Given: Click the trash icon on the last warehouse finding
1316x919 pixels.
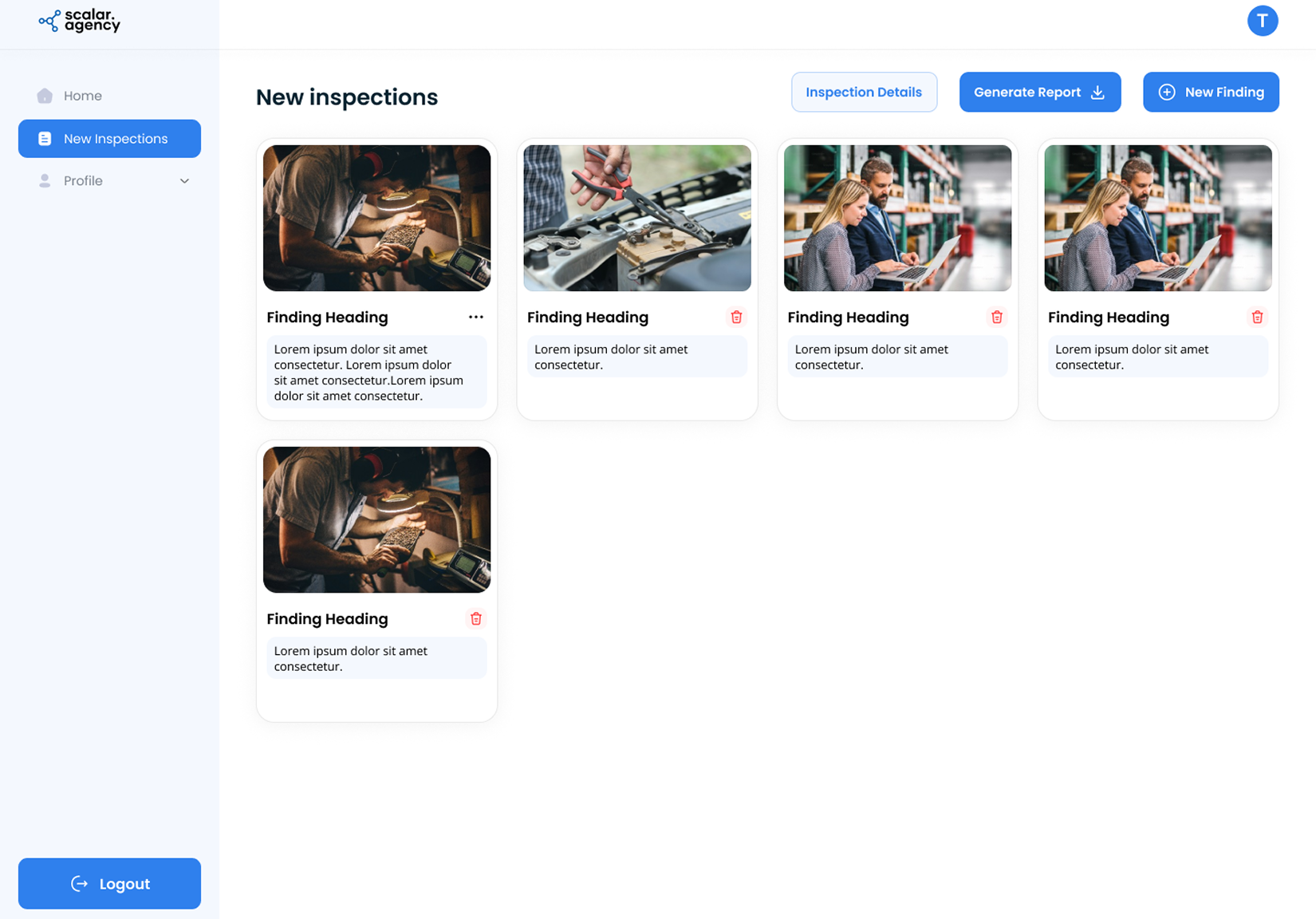Looking at the screenshot, I should tap(1258, 317).
